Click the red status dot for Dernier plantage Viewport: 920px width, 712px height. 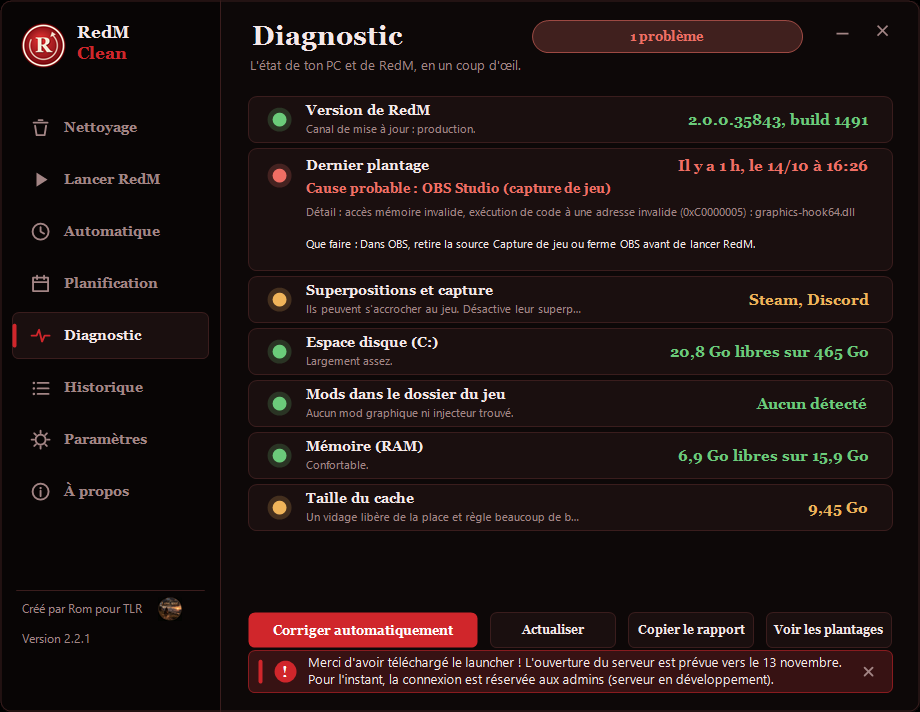[x=280, y=176]
